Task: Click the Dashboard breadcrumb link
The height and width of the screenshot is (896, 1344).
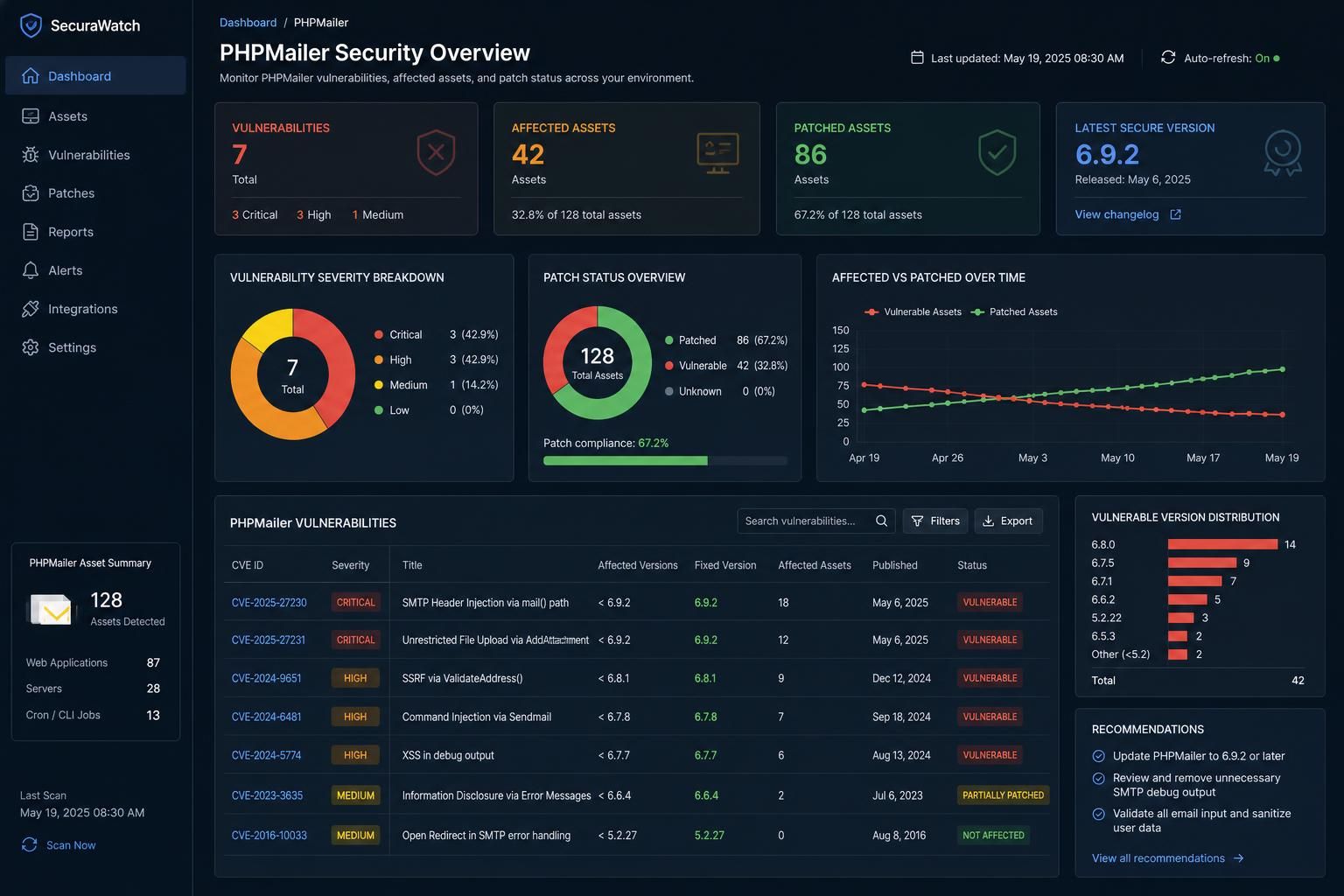Action: [248, 23]
